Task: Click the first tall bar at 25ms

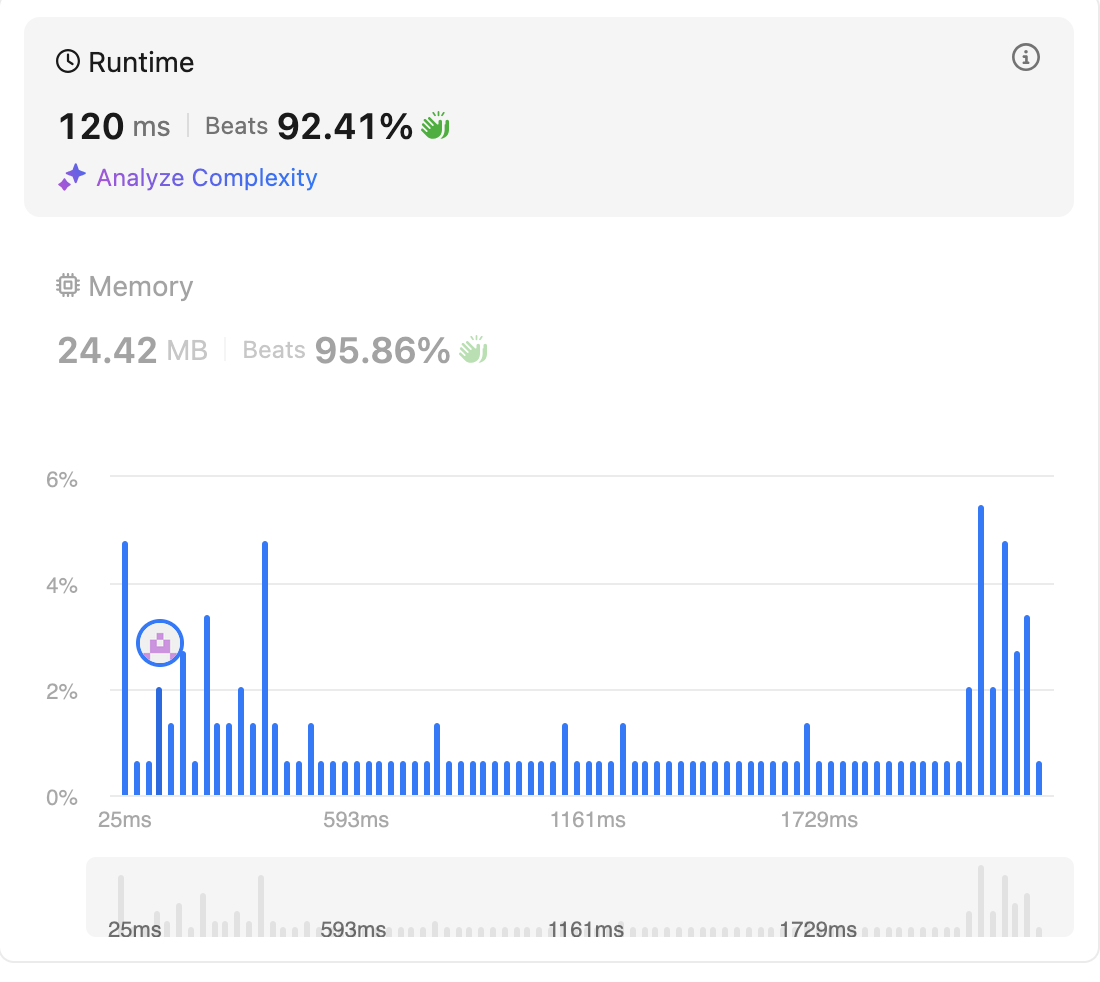Action: tap(125, 668)
